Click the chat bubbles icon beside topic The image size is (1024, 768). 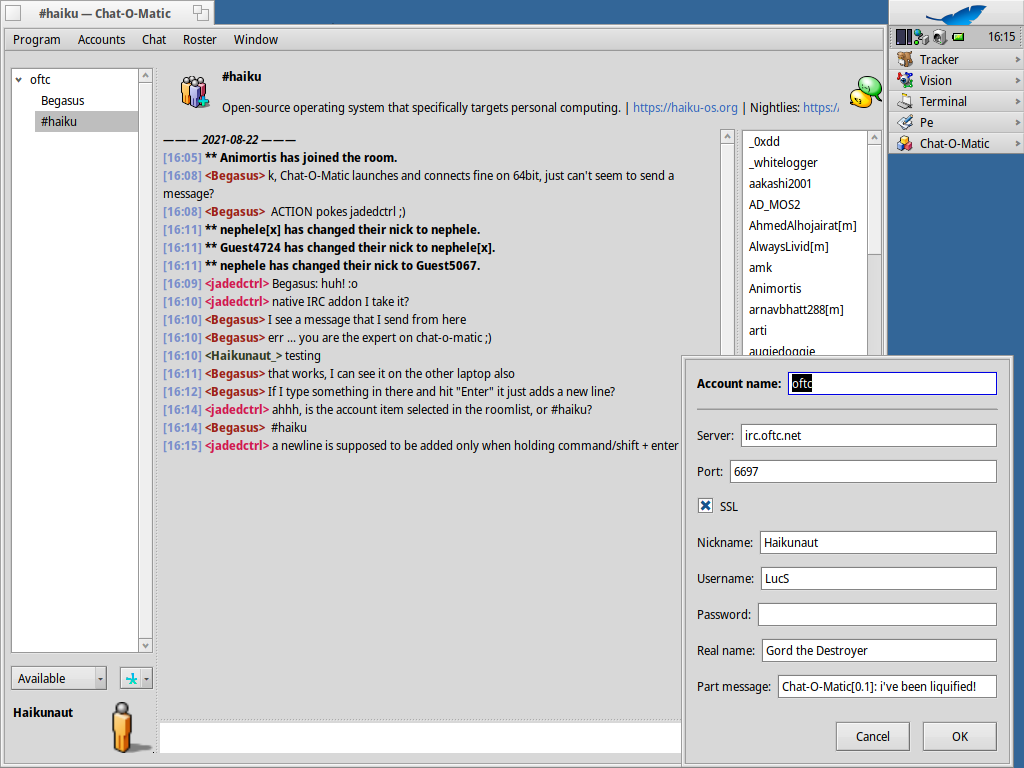click(x=865, y=92)
